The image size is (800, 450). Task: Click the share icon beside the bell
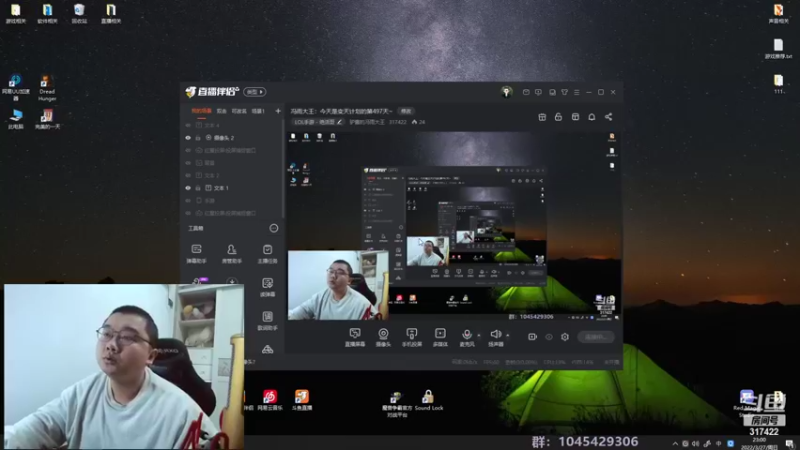tap(609, 117)
